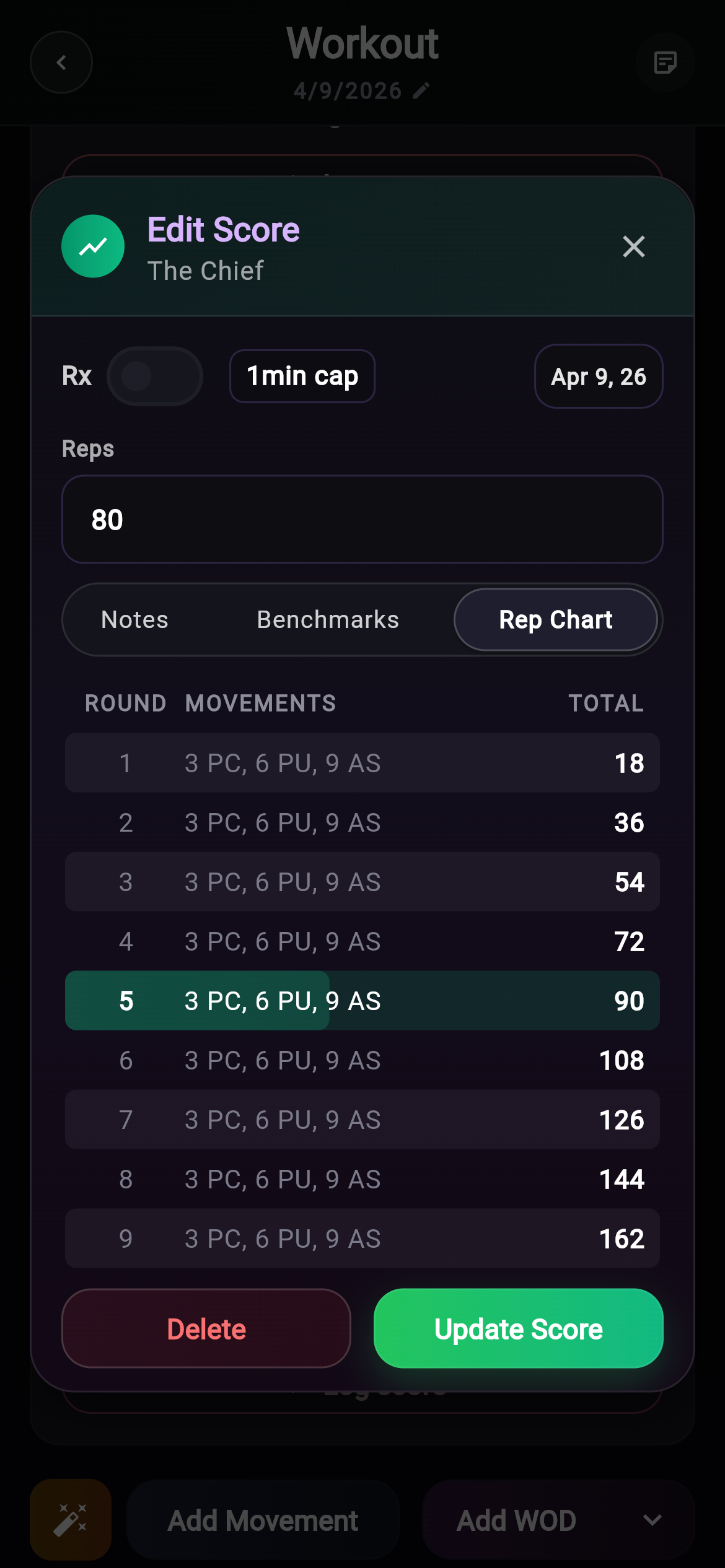Viewport: 725px width, 1568px height.
Task: Go back using the chevron arrow
Action: (x=61, y=63)
